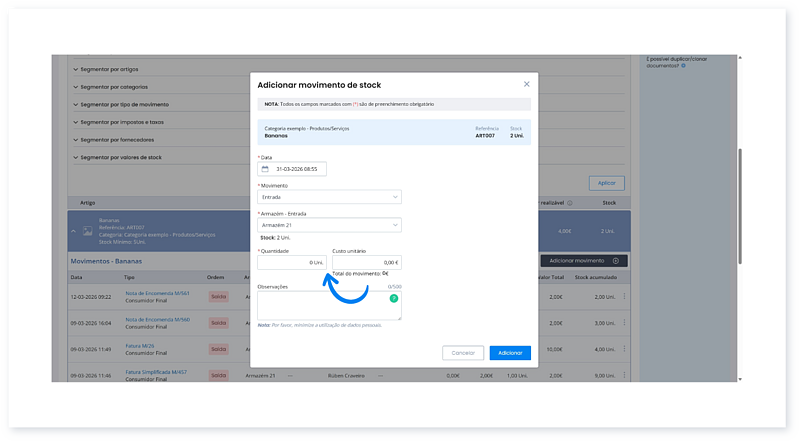
Task: Open the Movimento dropdown set to Entrada
Action: (329, 197)
